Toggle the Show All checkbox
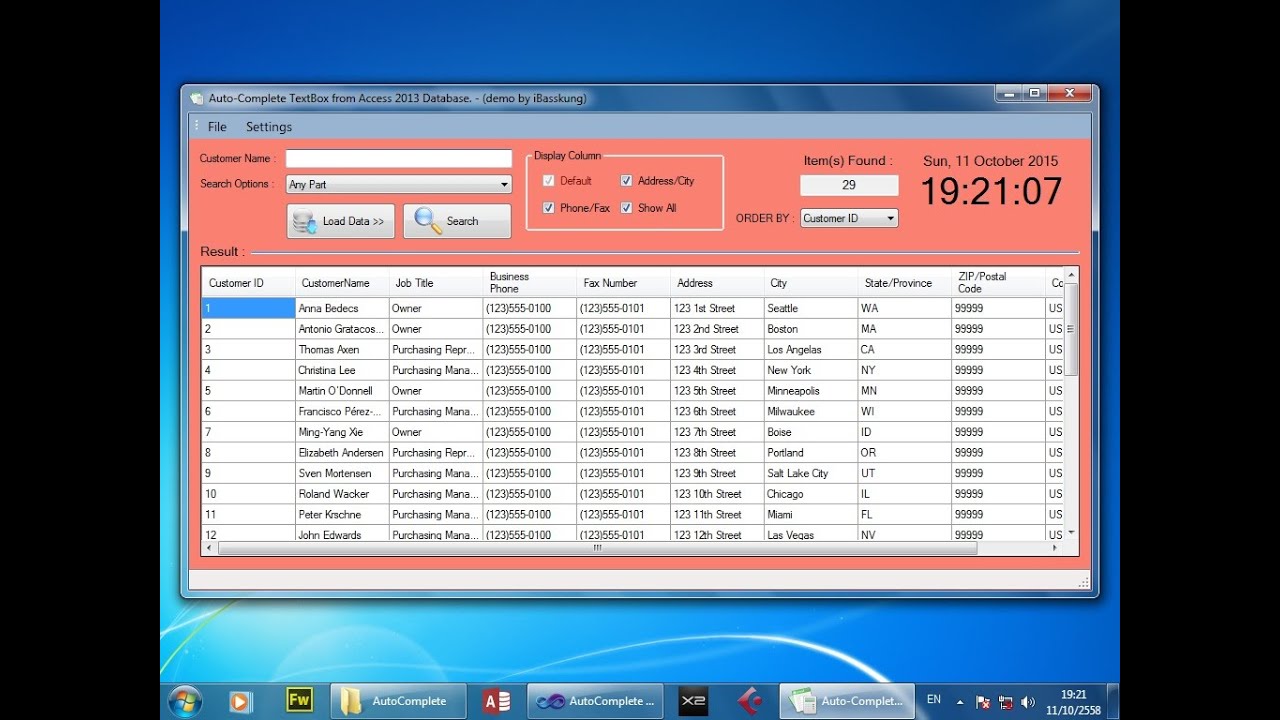This screenshot has width=1280, height=720. click(626, 208)
